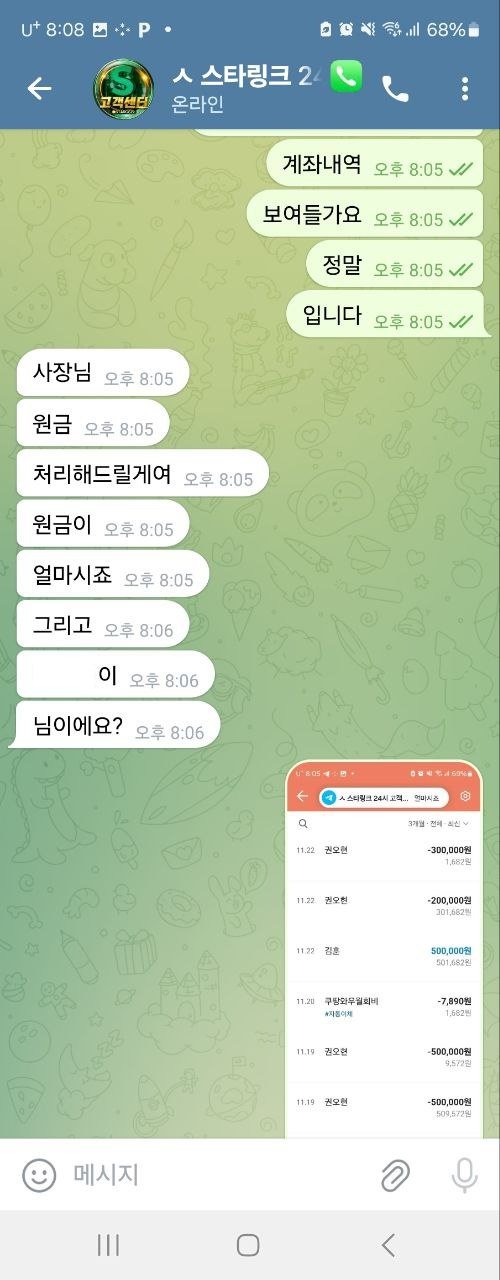500x1280 pixels.
Task: Tap the green phone app icon
Action: coord(346,76)
